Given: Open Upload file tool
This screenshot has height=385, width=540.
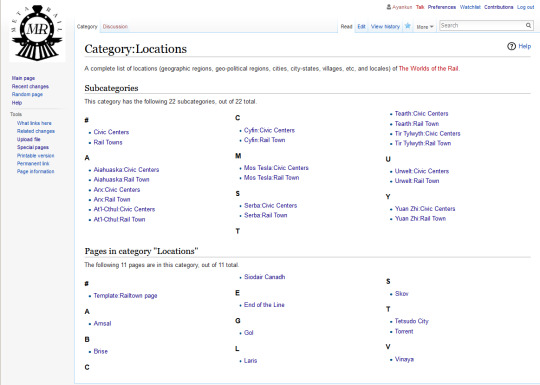Looking at the screenshot, I should coord(29,139).
